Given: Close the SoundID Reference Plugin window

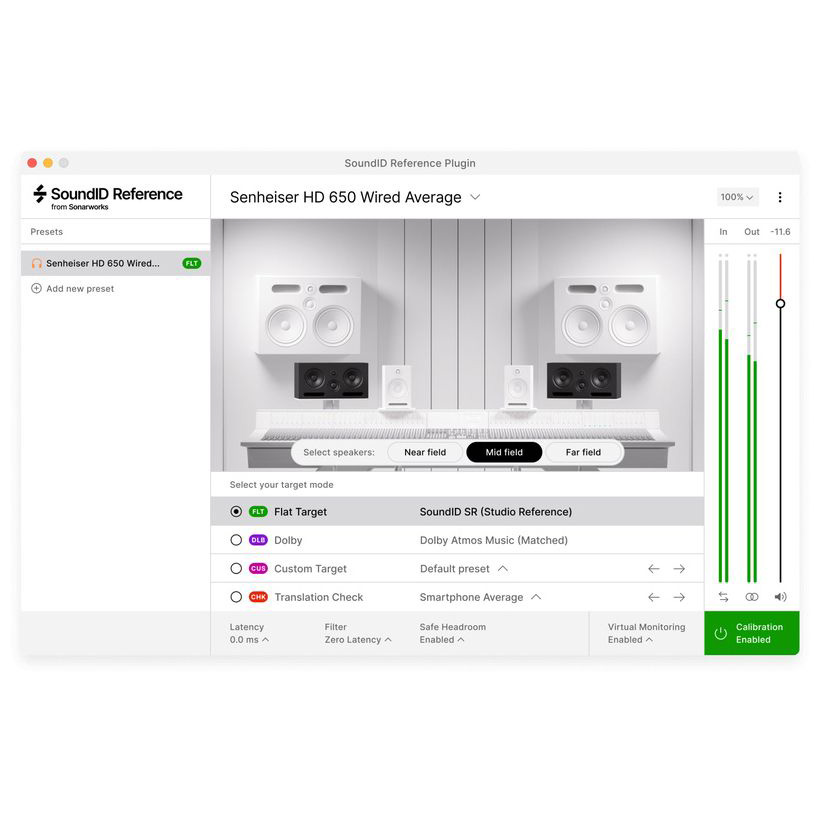Looking at the screenshot, I should (32, 163).
